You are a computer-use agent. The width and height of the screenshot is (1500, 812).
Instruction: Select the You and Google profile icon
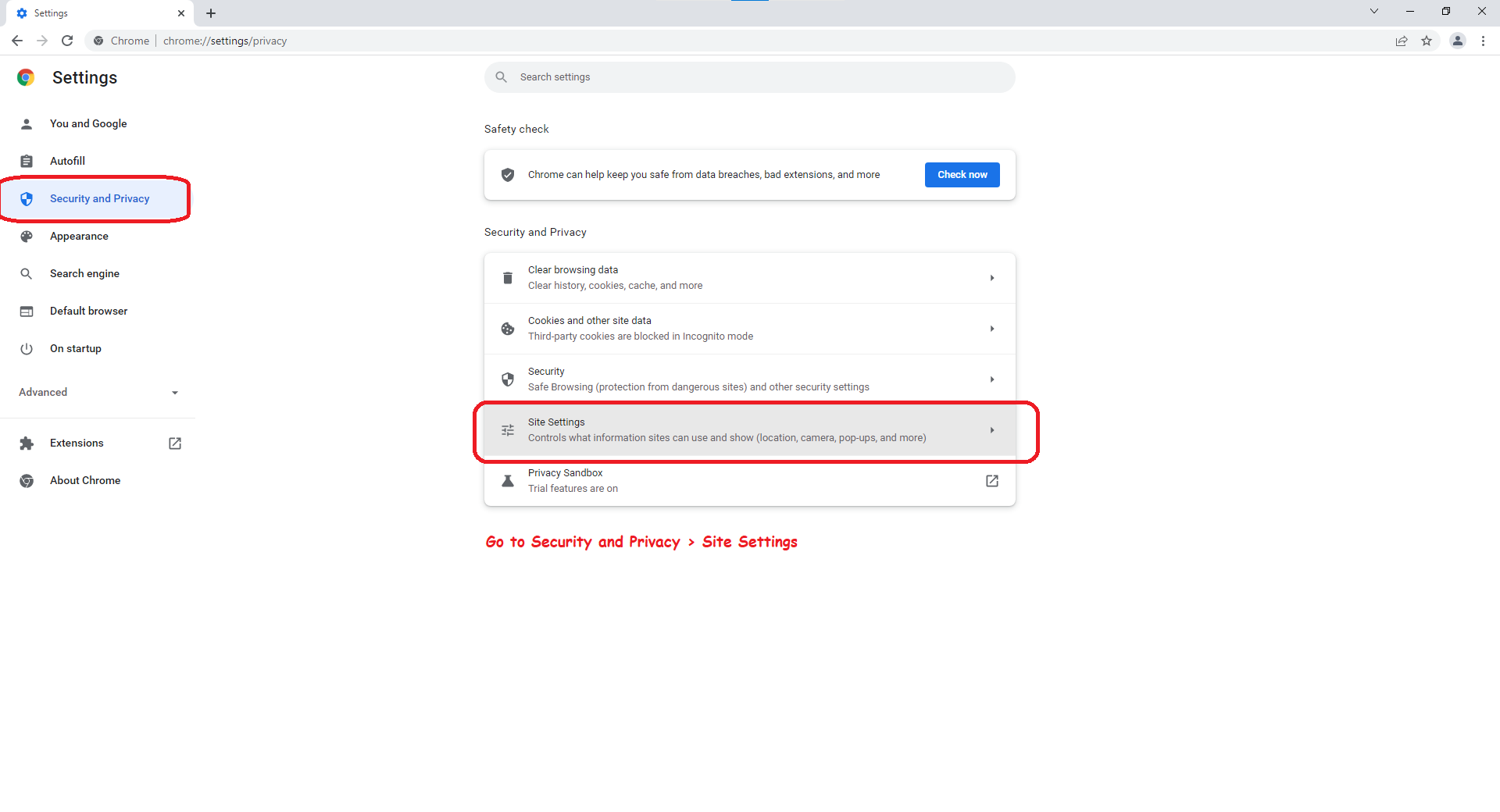point(27,123)
